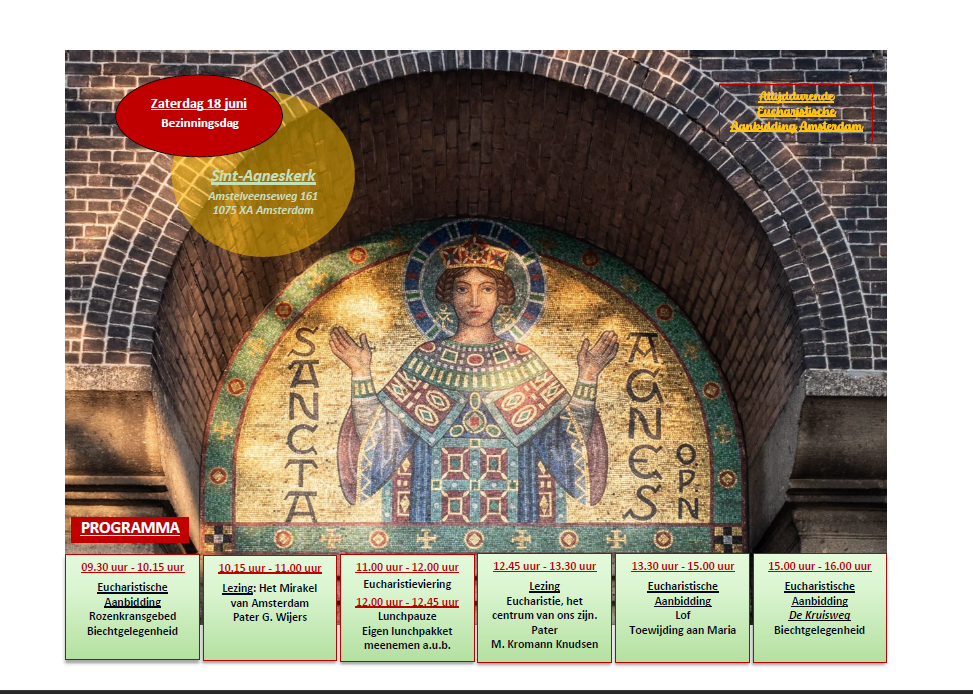
Task: Open the 'Sint-Agneskerk' underlined title
Action: pos(263,176)
